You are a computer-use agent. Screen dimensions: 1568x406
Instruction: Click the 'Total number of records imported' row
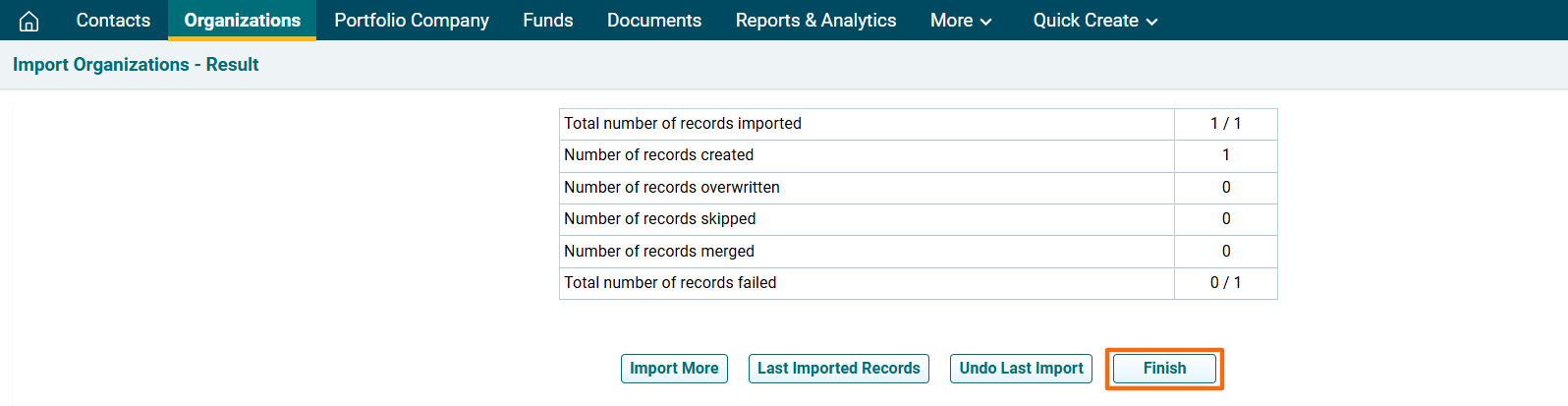click(x=683, y=124)
